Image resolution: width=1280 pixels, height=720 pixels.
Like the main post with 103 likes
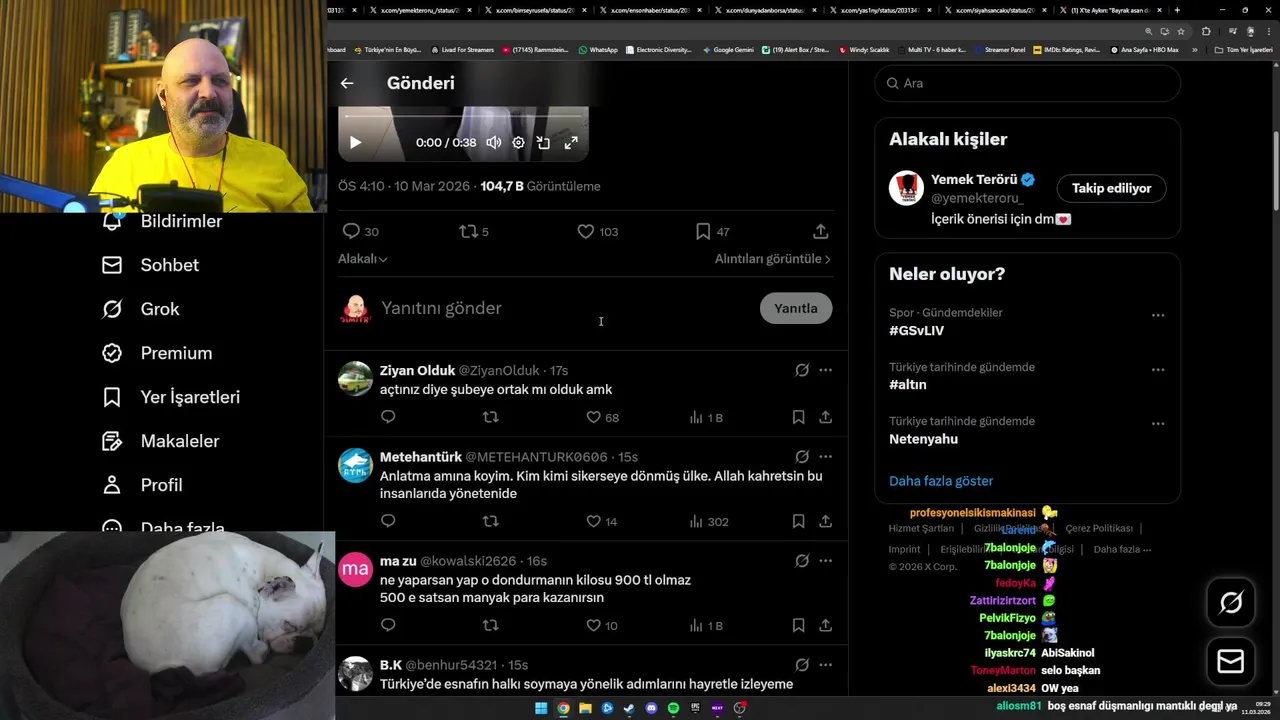click(597, 231)
